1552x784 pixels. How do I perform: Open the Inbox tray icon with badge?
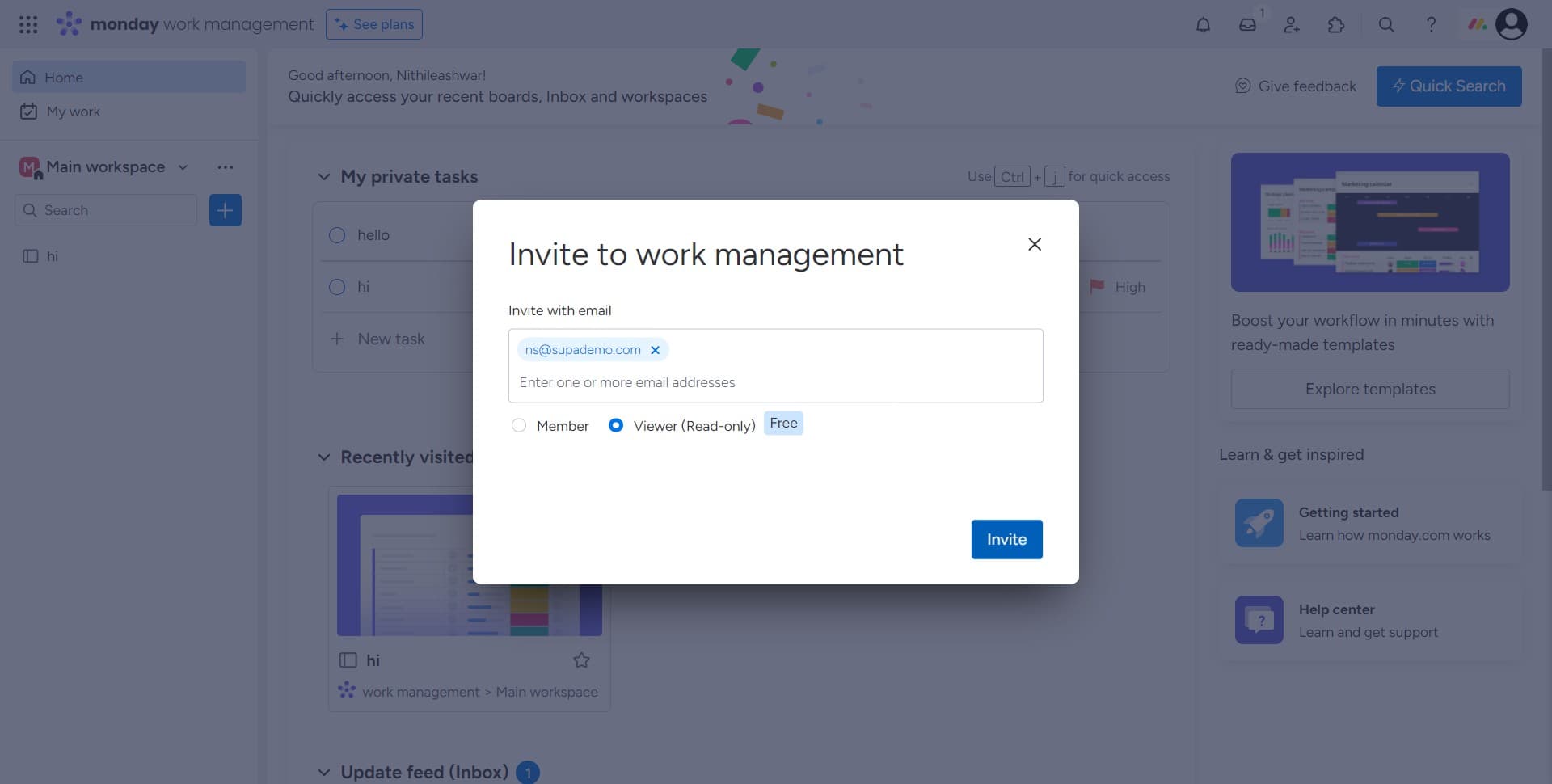click(1247, 24)
